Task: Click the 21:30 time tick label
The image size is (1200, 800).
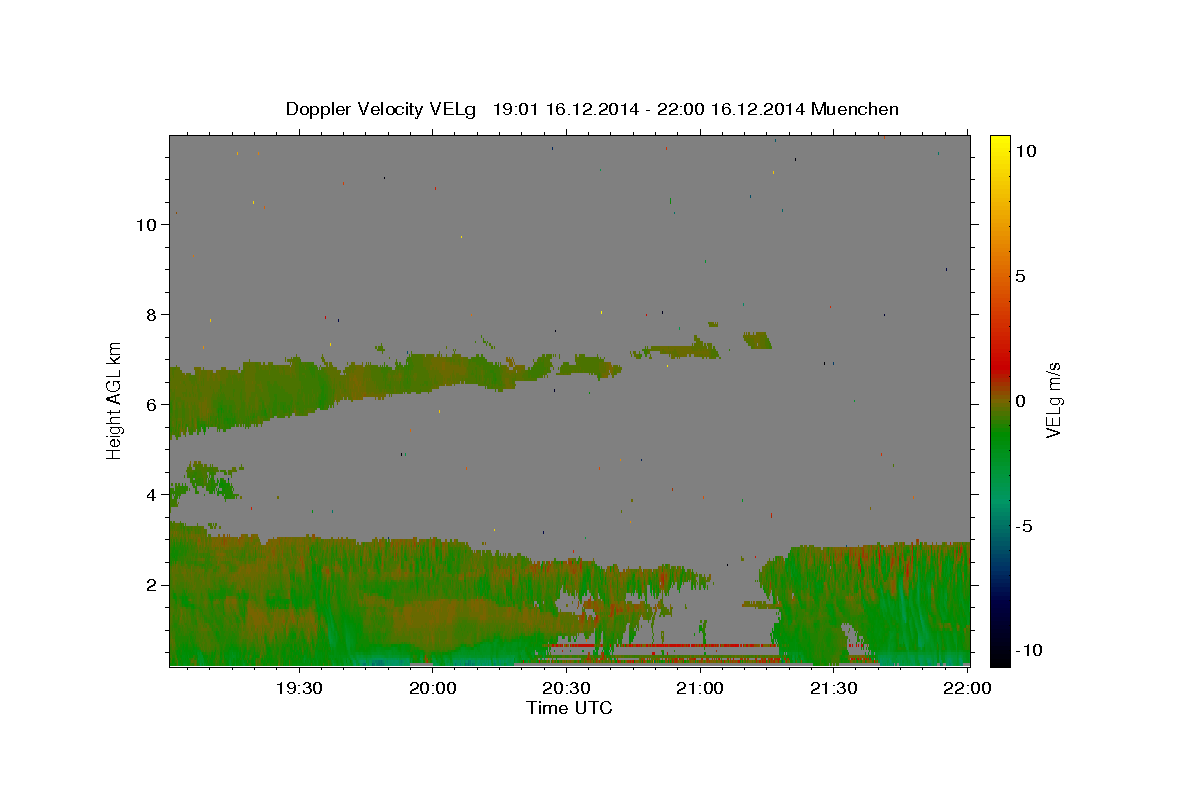Action: [833, 688]
